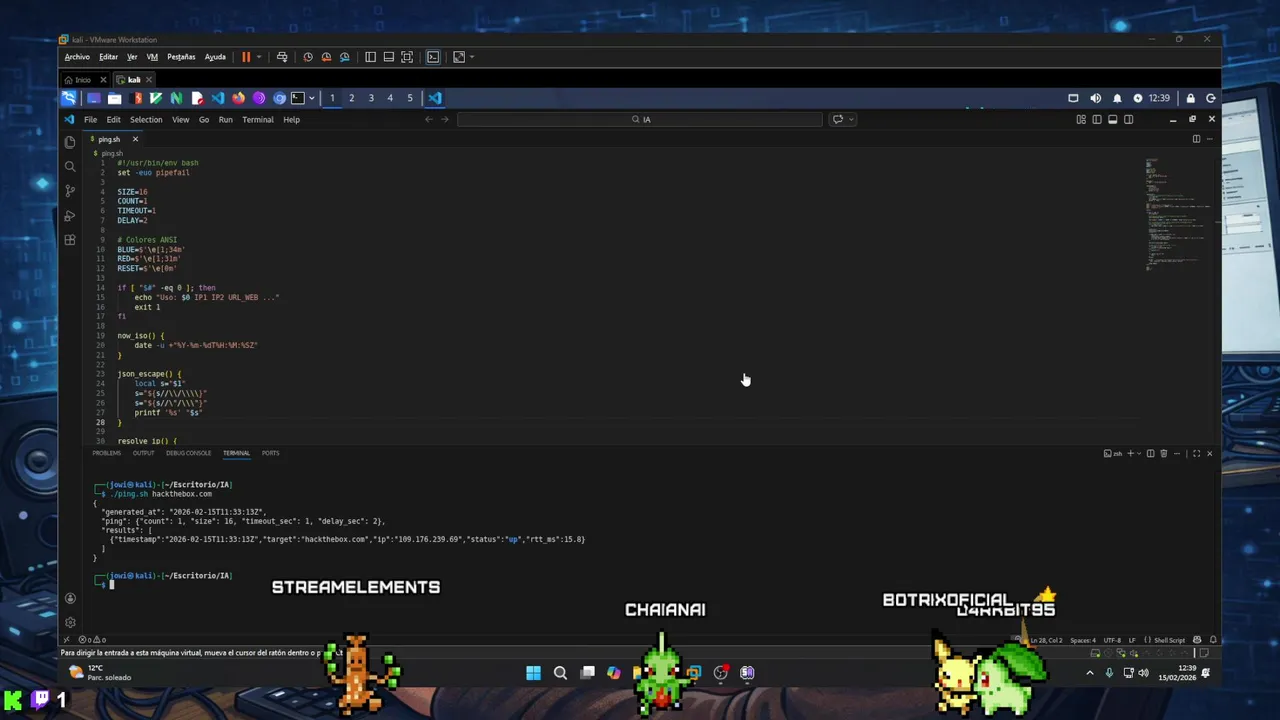Click VMware send Ctrl+Alt+Del icon
Image resolution: width=1280 pixels, height=720 pixels.
pyautogui.click(x=282, y=57)
